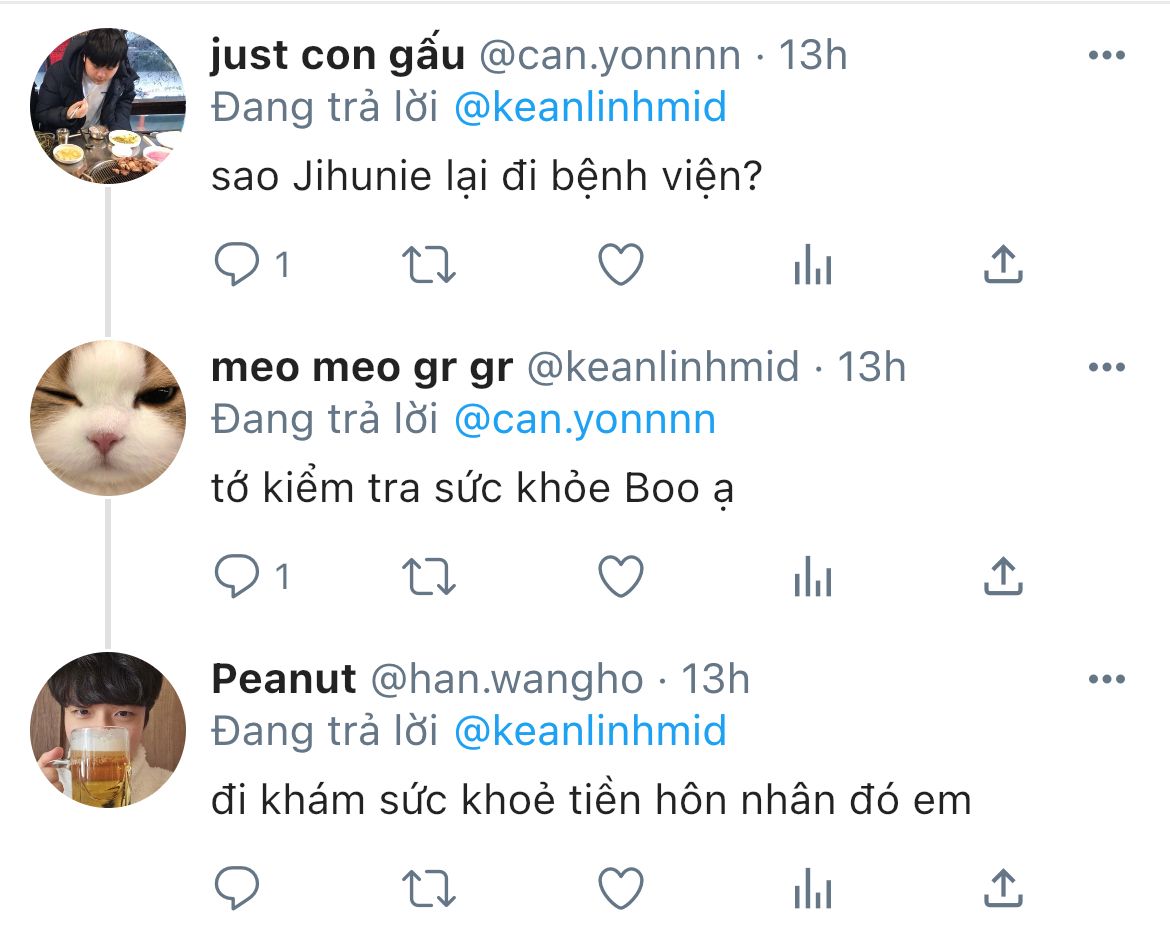View analytics for Peanut's tweet

tap(812, 888)
